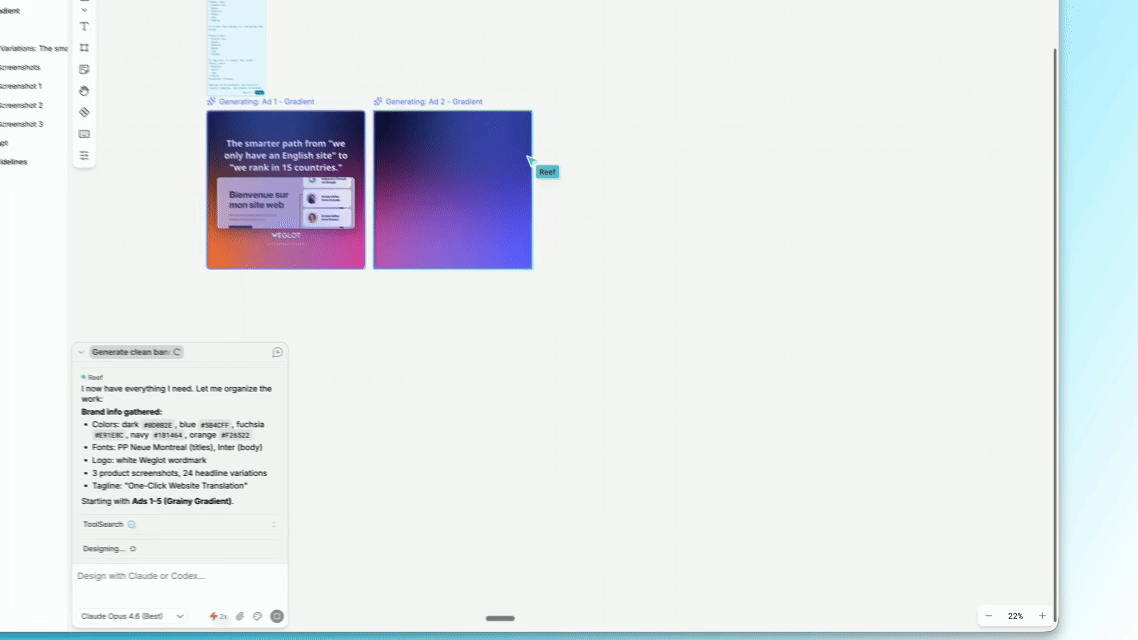Open the layers stack tool icon
This screenshot has width=1138, height=640.
click(x=84, y=112)
